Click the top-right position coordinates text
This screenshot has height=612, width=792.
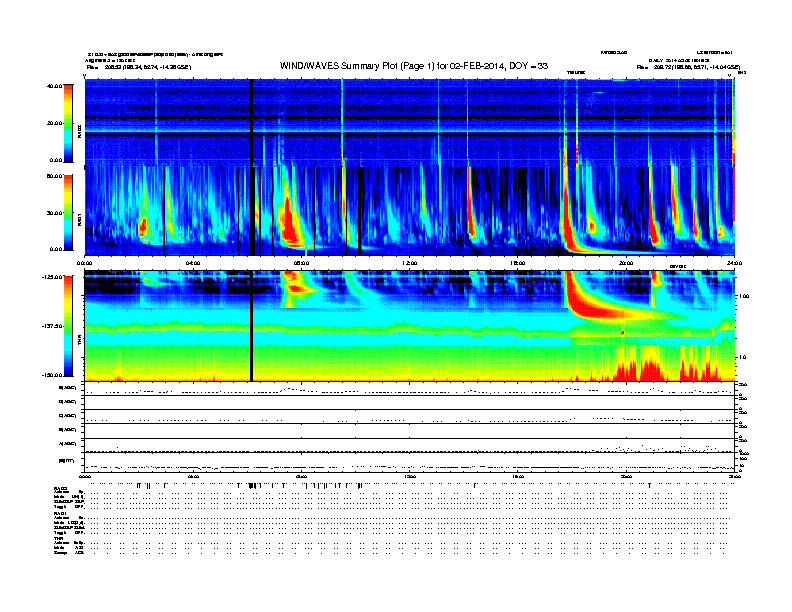(x=688, y=67)
